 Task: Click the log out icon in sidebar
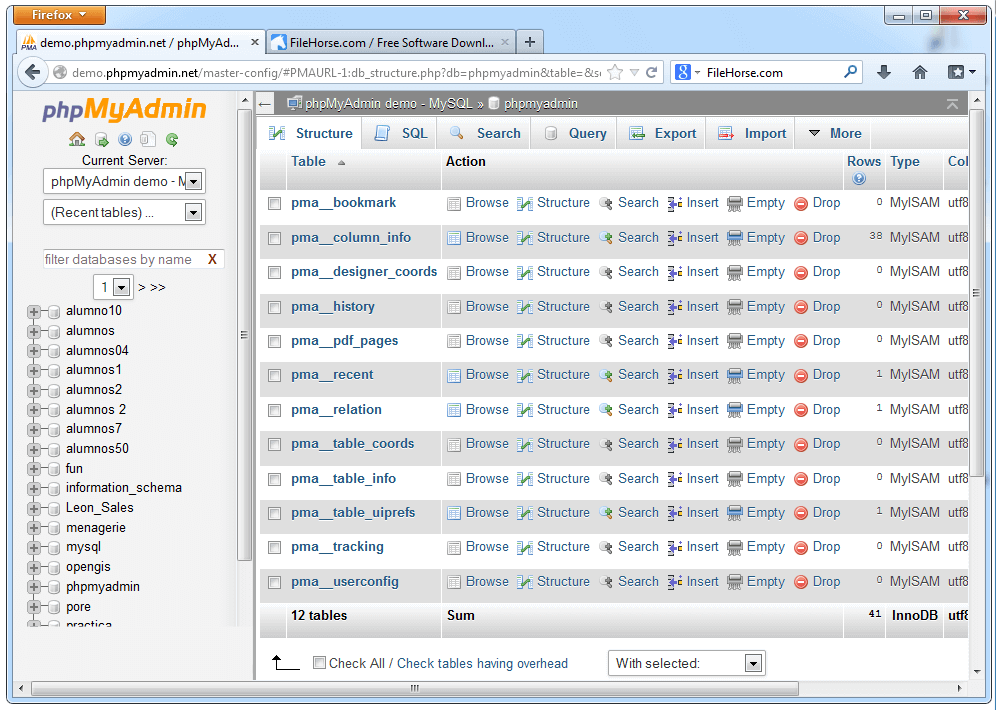point(101,140)
